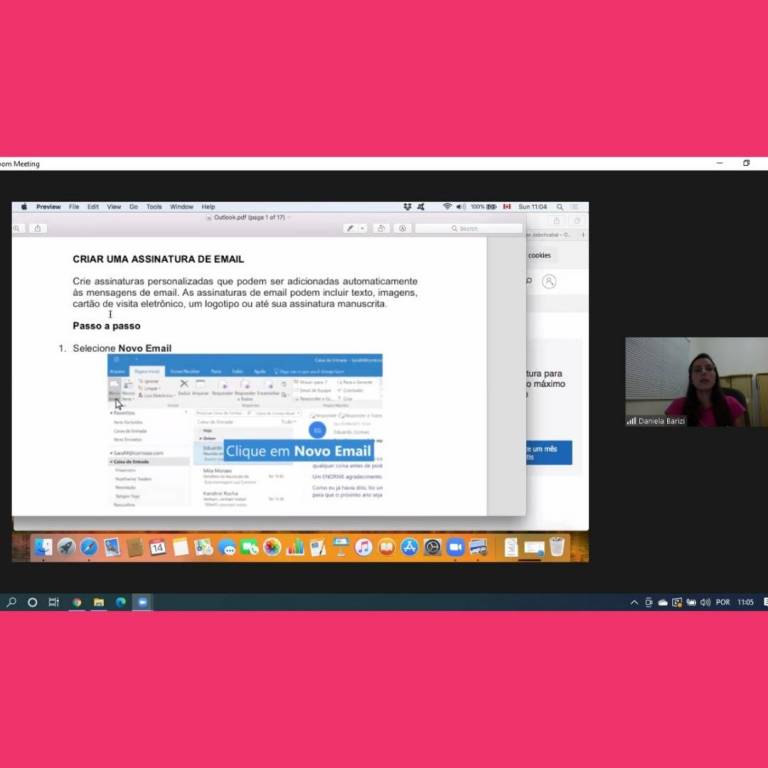Open the Tools menu in Preview

coord(154,207)
